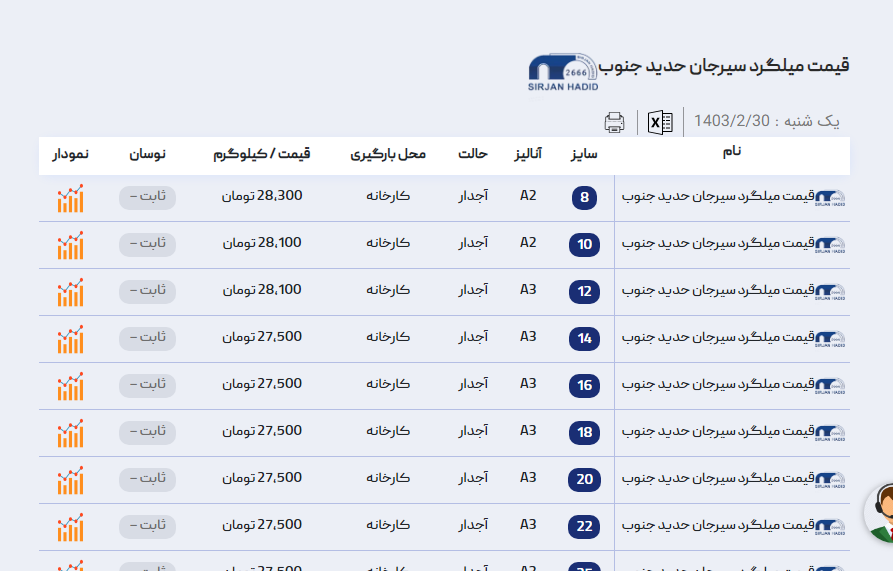Click the Sirjan Hadid logo in header
The height and width of the screenshot is (571, 893).
(x=563, y=72)
